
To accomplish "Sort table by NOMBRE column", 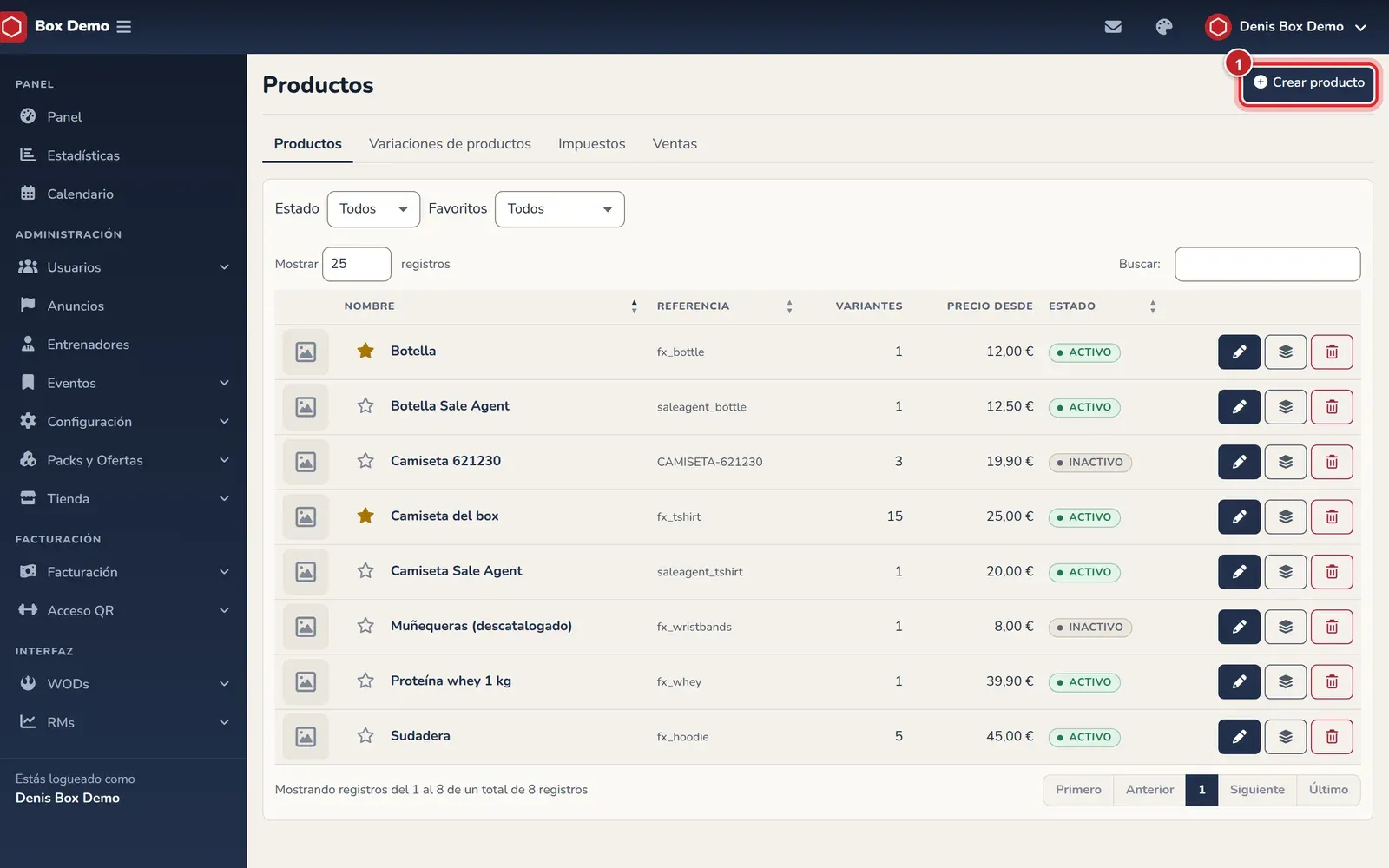I will tap(490, 306).
